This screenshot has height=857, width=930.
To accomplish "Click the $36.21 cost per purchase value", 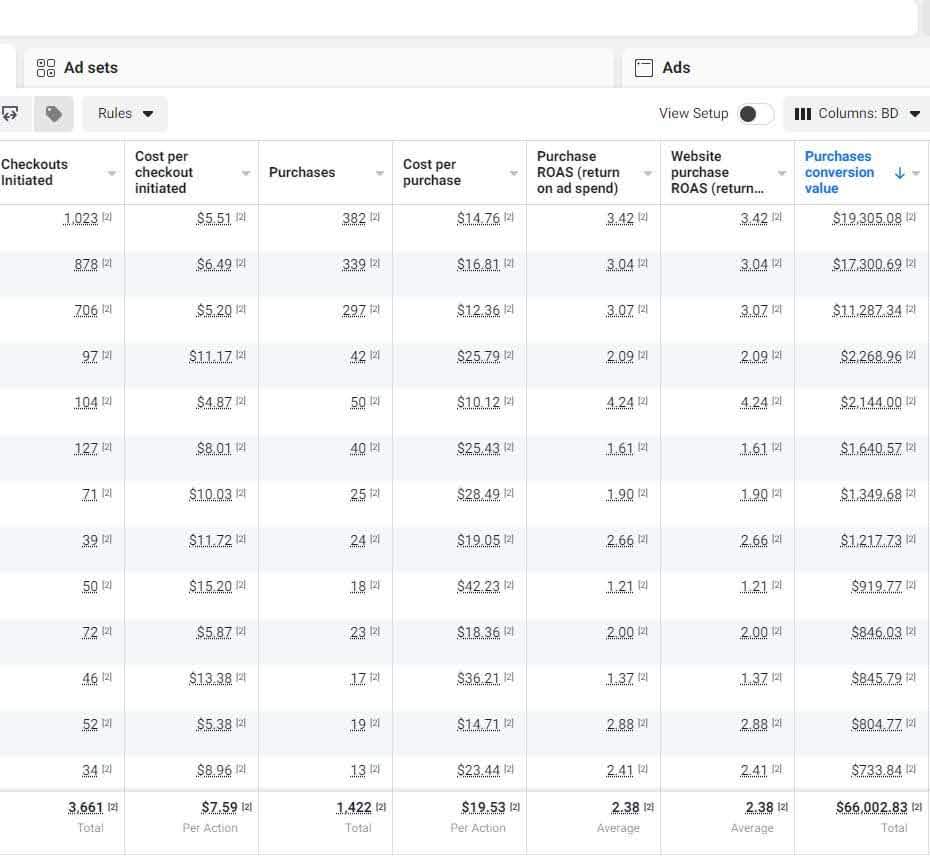I will (x=478, y=678).
